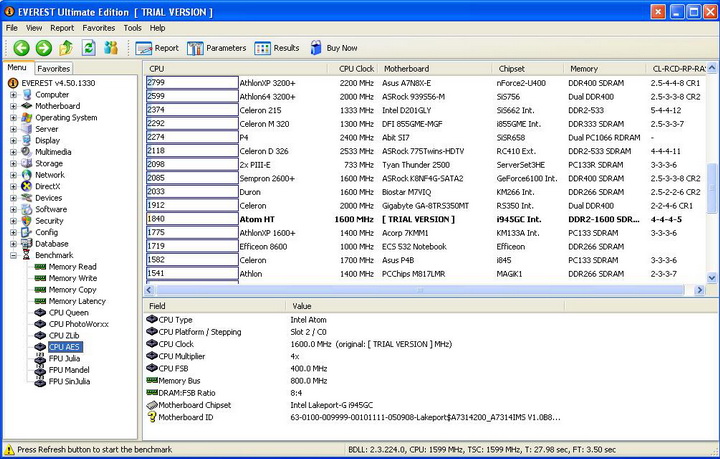720x459 pixels.
Task: Click the warning icon in status bar
Action: pyautogui.click(x=9, y=449)
